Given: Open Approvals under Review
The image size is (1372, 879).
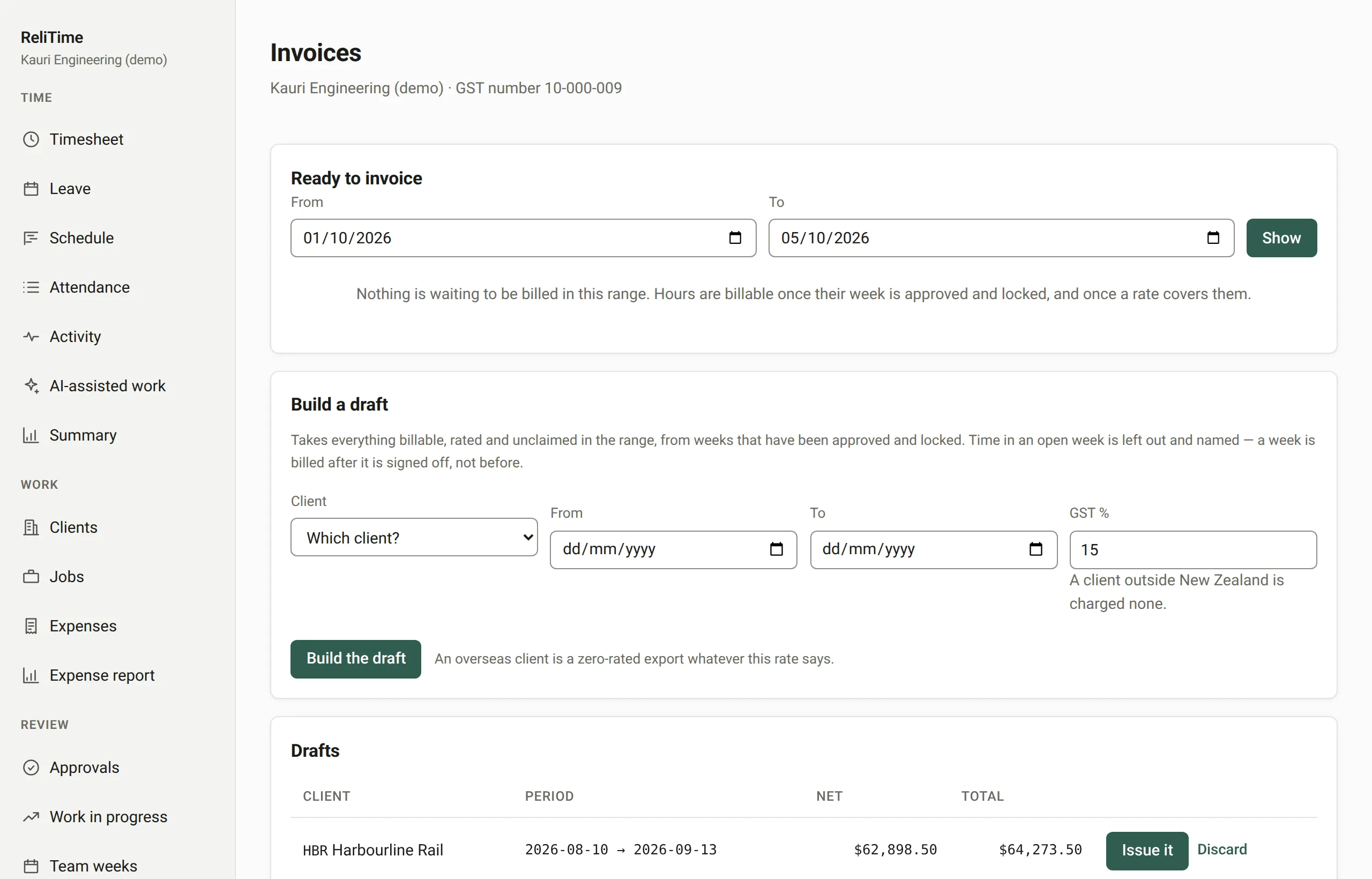Looking at the screenshot, I should click(85, 768).
